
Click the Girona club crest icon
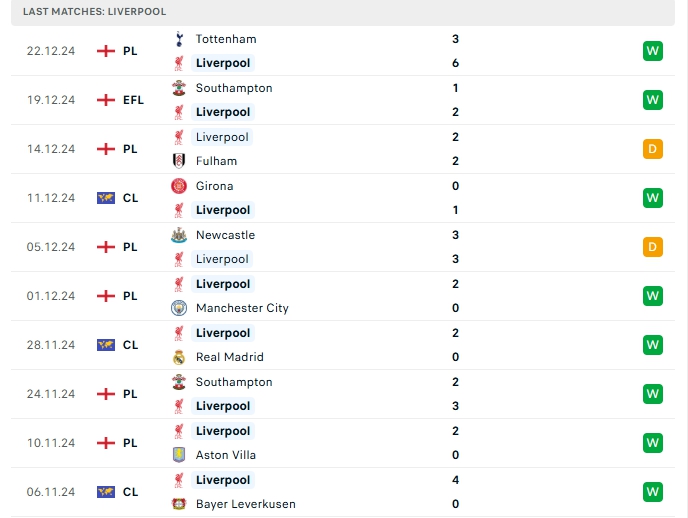(179, 186)
